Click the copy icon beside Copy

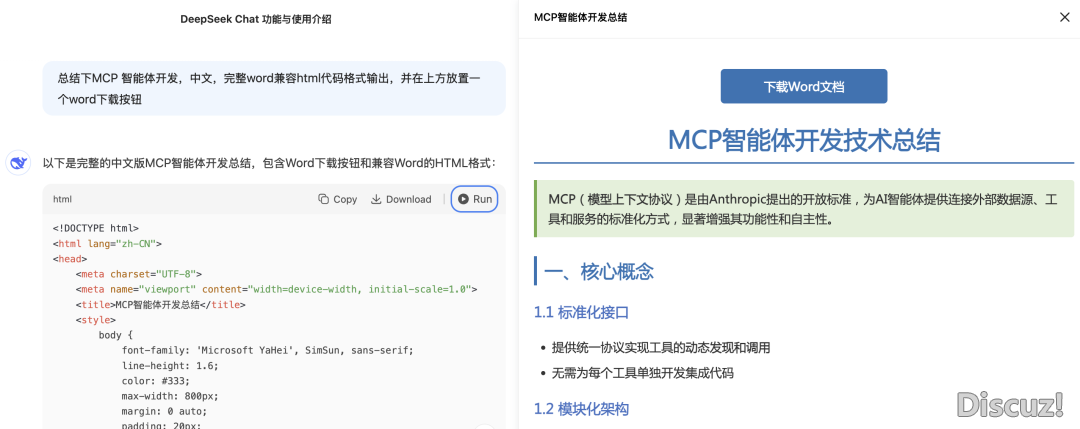[x=323, y=199]
